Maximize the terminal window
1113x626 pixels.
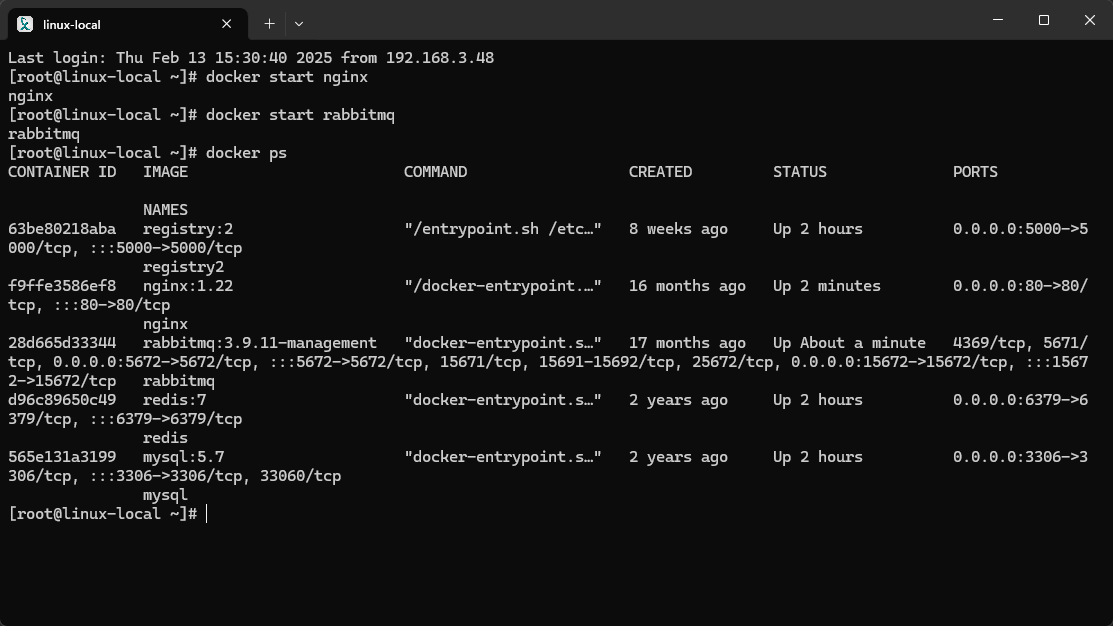click(x=1044, y=20)
